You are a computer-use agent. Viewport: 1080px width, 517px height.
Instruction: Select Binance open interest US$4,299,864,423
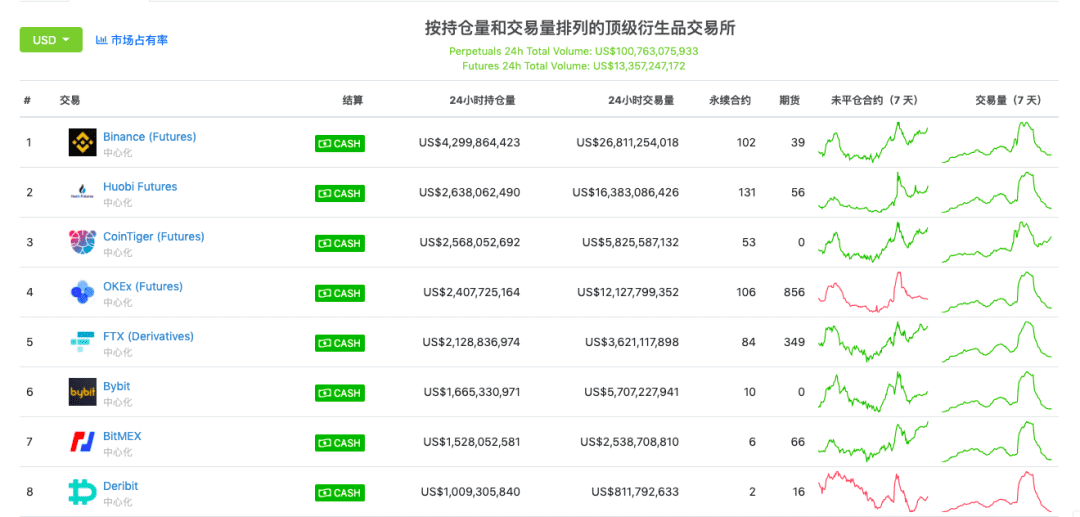[x=469, y=143]
